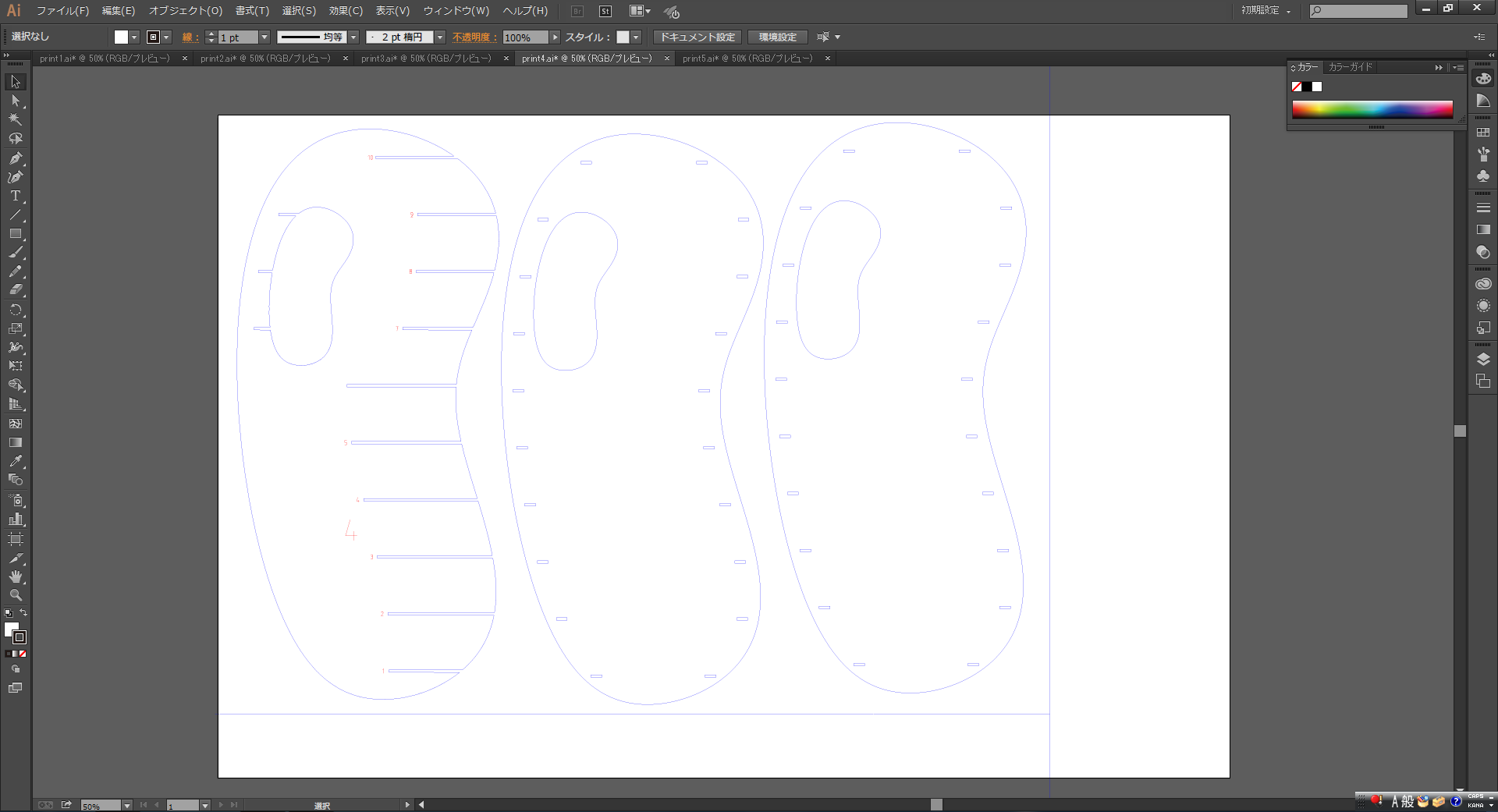Select the Magic Wand tool

click(x=16, y=119)
